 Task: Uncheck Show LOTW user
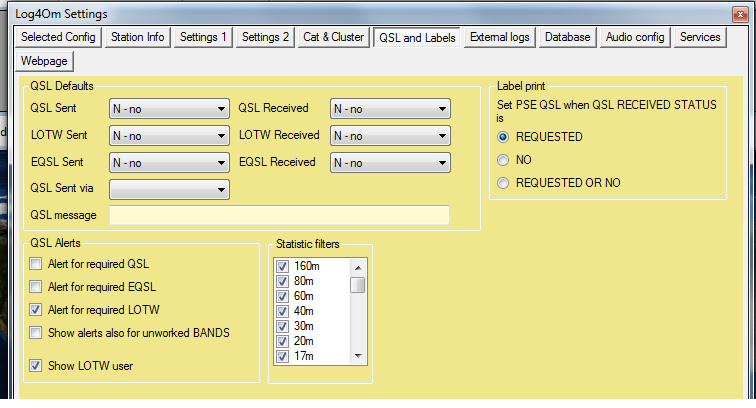(36, 366)
